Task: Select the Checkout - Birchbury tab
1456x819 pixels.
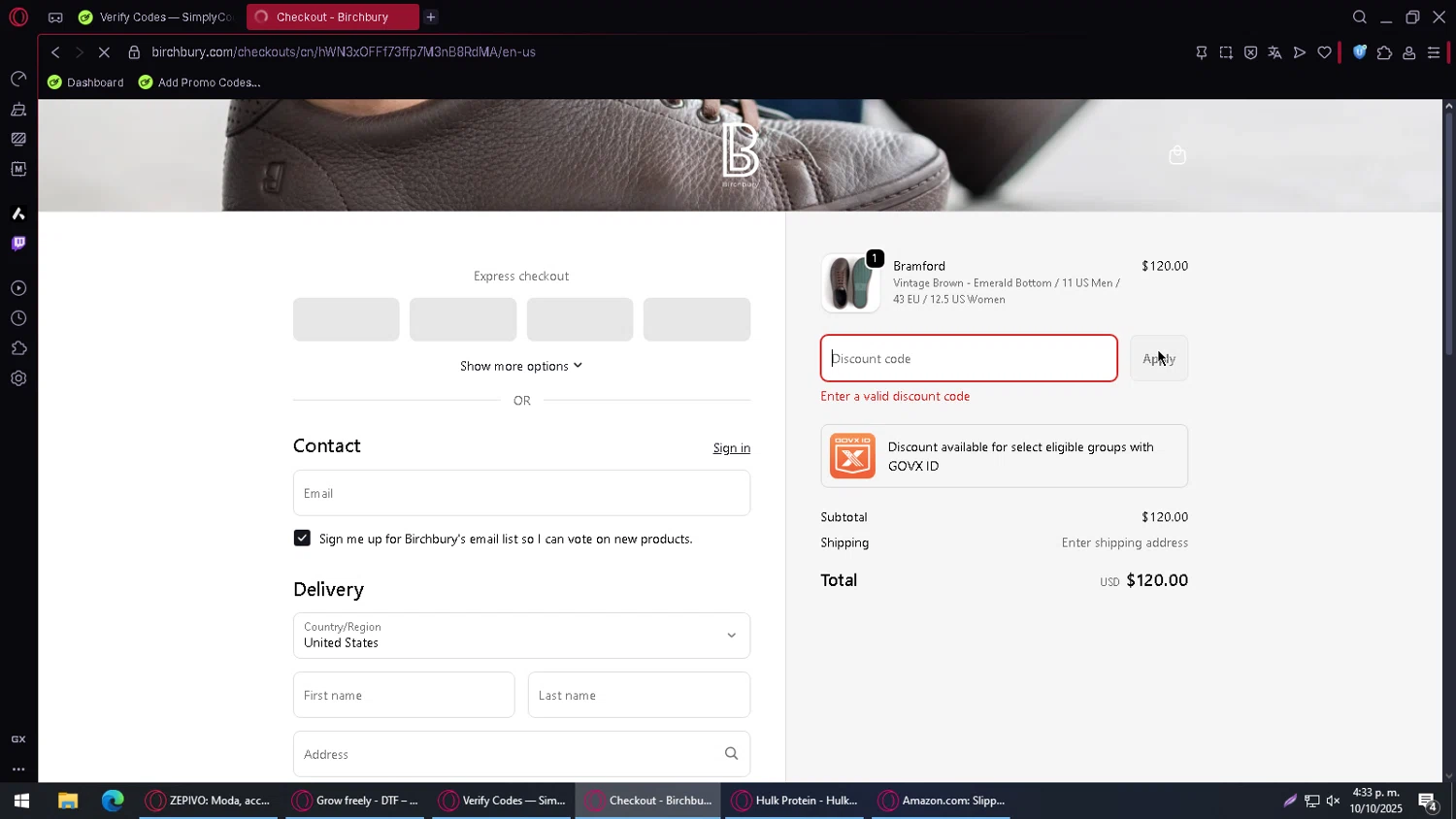Action: (x=332, y=17)
